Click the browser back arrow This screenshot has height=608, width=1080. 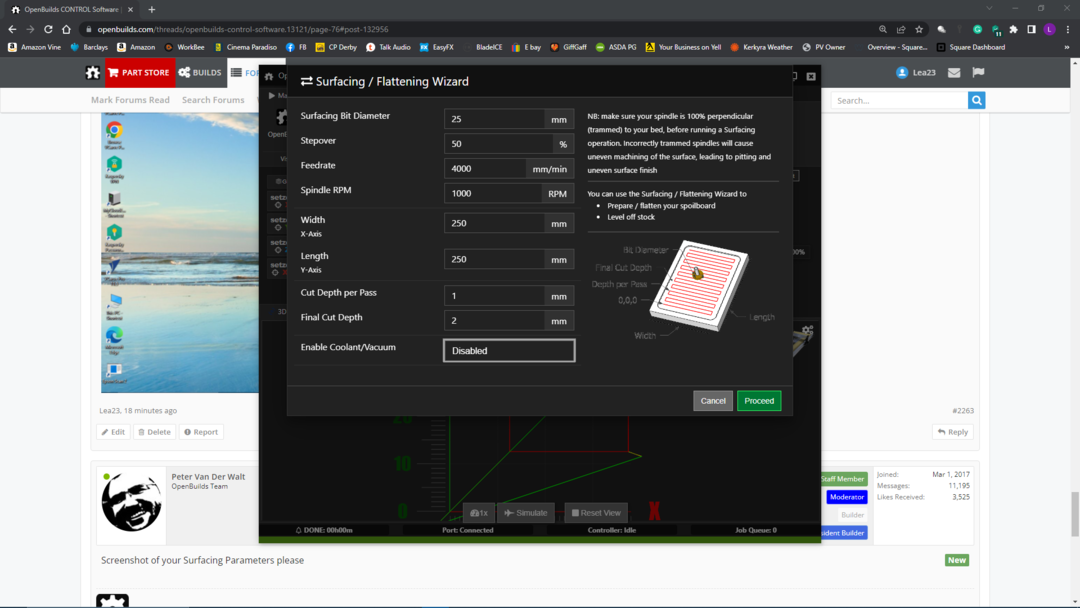point(12,30)
